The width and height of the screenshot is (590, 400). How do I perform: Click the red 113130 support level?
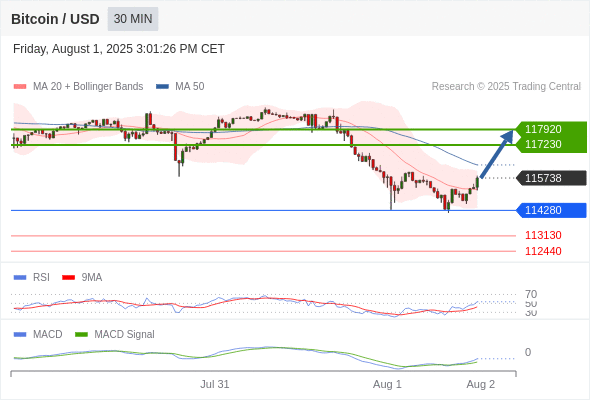pos(543,235)
